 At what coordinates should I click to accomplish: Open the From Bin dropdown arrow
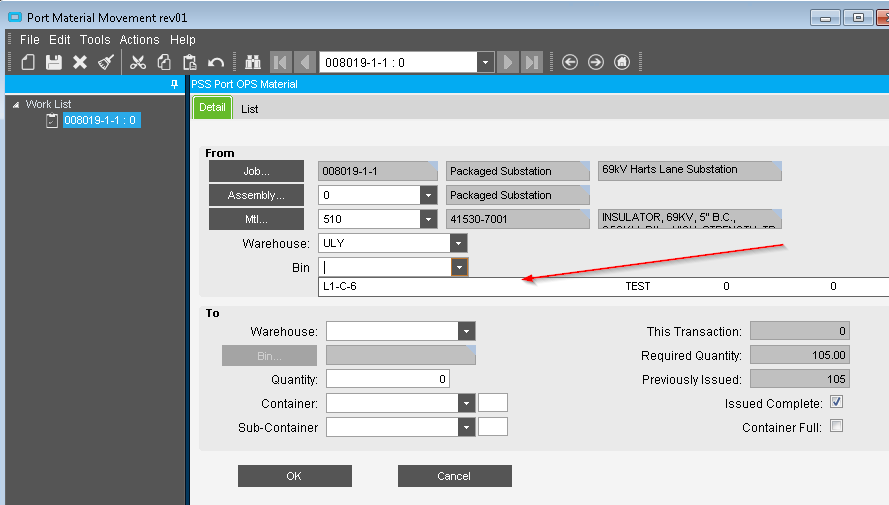pos(459,267)
